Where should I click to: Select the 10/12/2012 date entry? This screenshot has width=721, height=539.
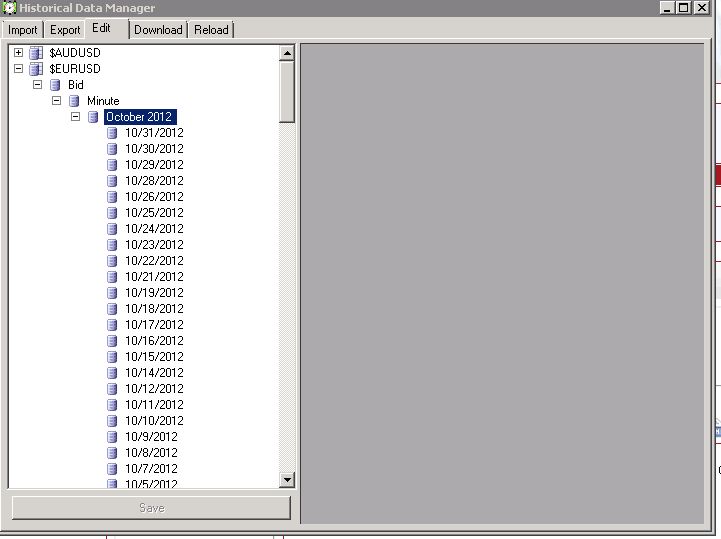point(154,389)
